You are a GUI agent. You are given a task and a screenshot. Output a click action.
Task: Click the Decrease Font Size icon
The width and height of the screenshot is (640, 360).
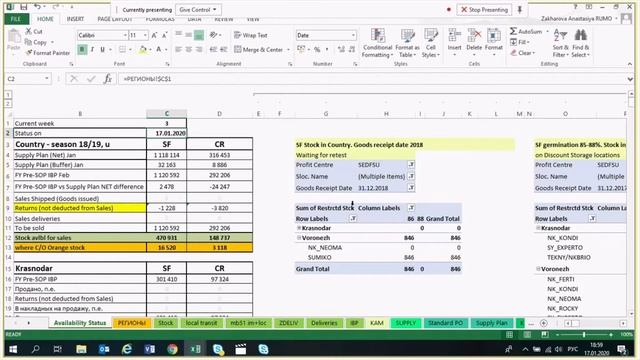pos(165,36)
